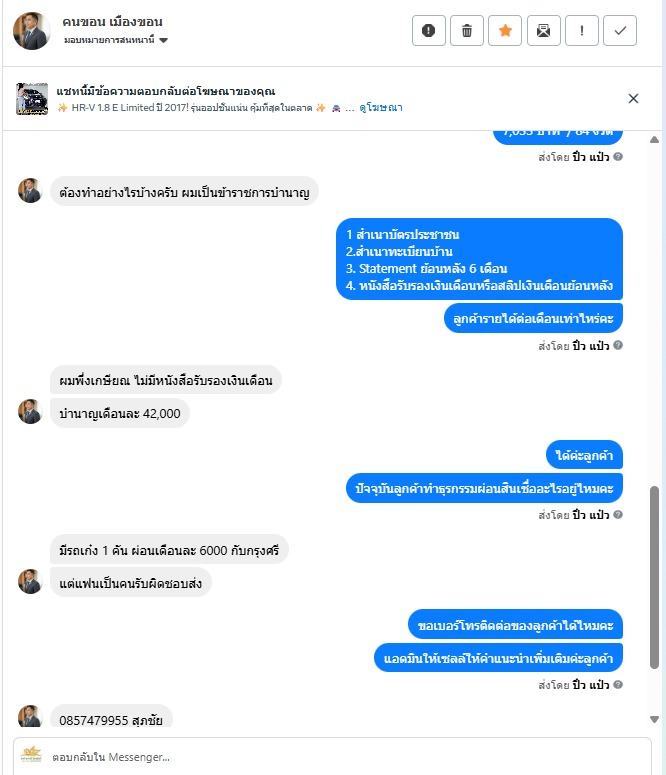The image size is (666, 775).
Task: Open contact name คนขอน เมืองขอน
Action: click(112, 22)
